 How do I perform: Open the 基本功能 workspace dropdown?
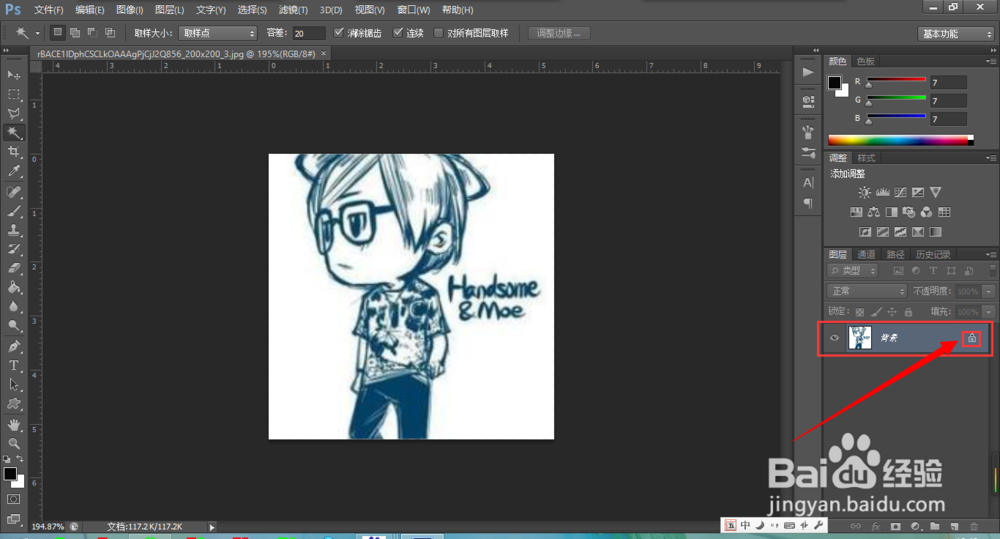tap(956, 34)
